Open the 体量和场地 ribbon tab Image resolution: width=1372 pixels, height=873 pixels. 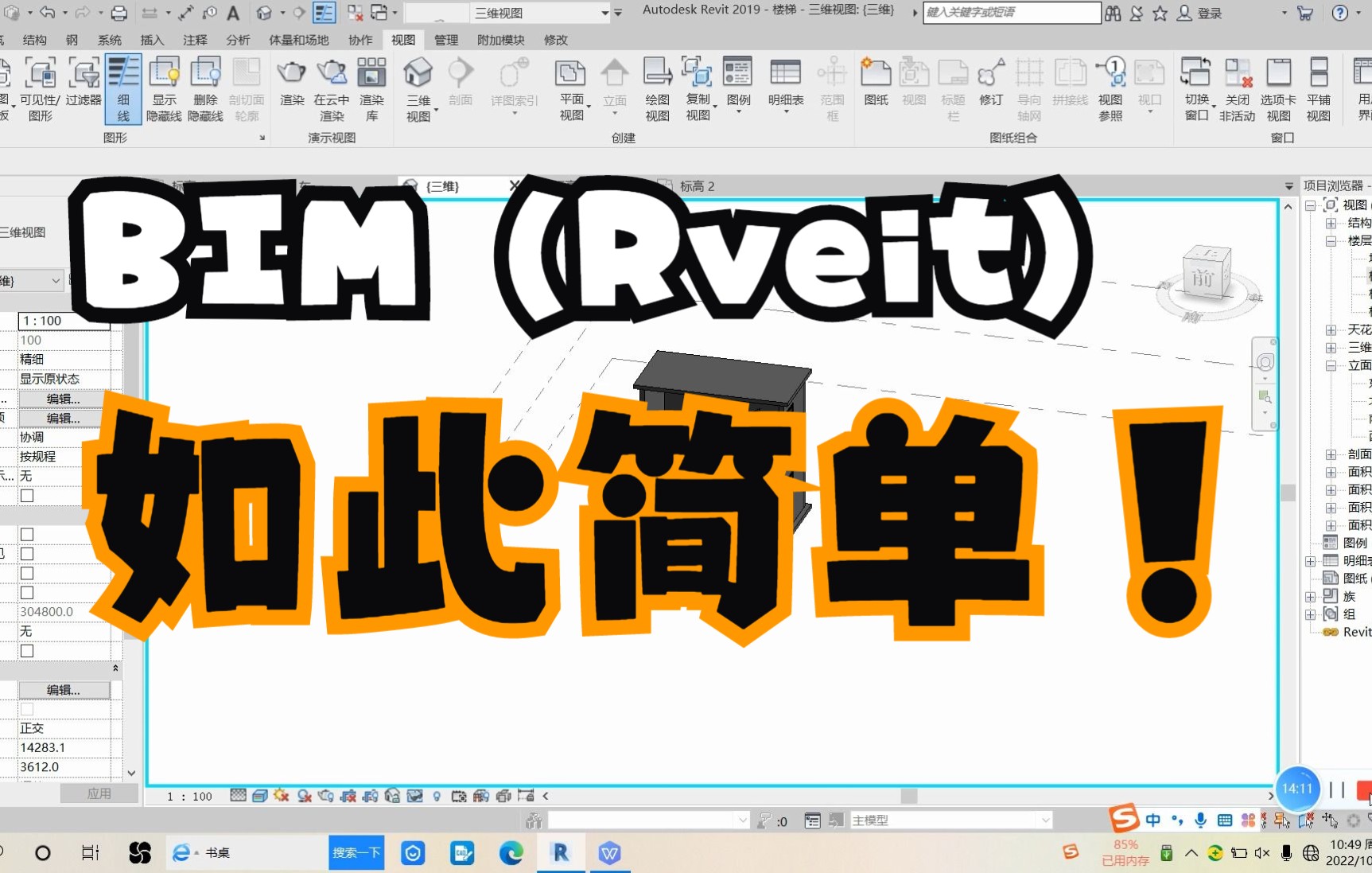pos(299,40)
